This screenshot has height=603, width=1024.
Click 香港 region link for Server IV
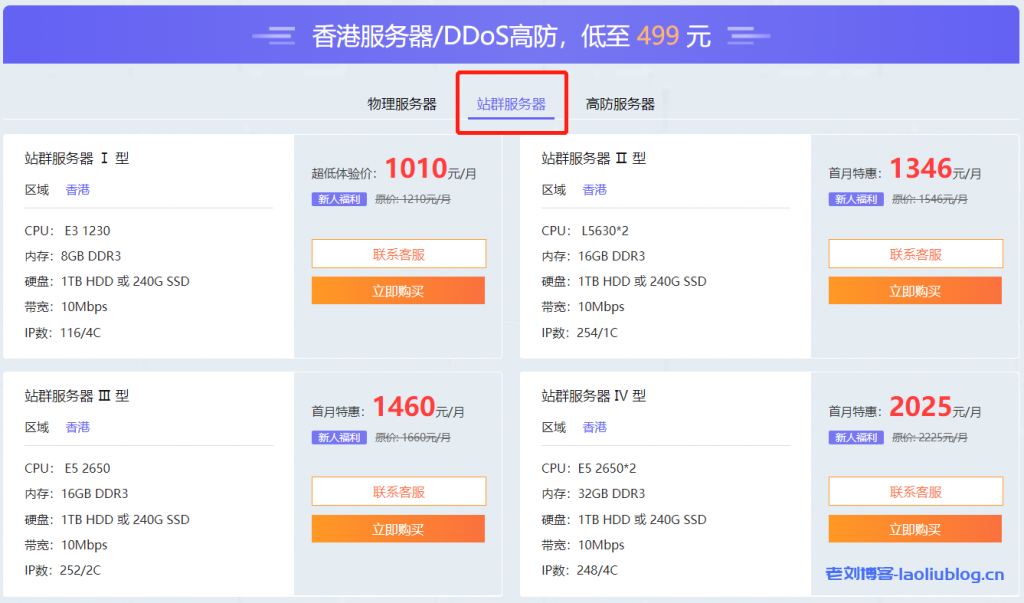[594, 427]
